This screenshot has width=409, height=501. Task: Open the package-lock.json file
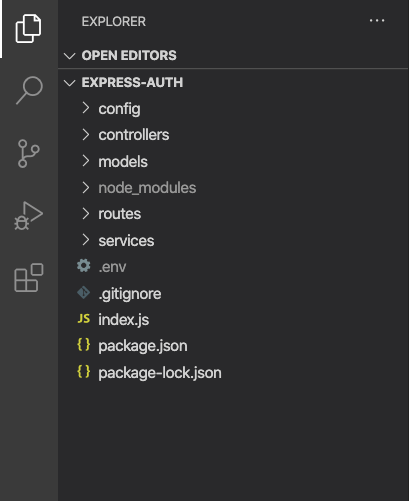[160, 373]
